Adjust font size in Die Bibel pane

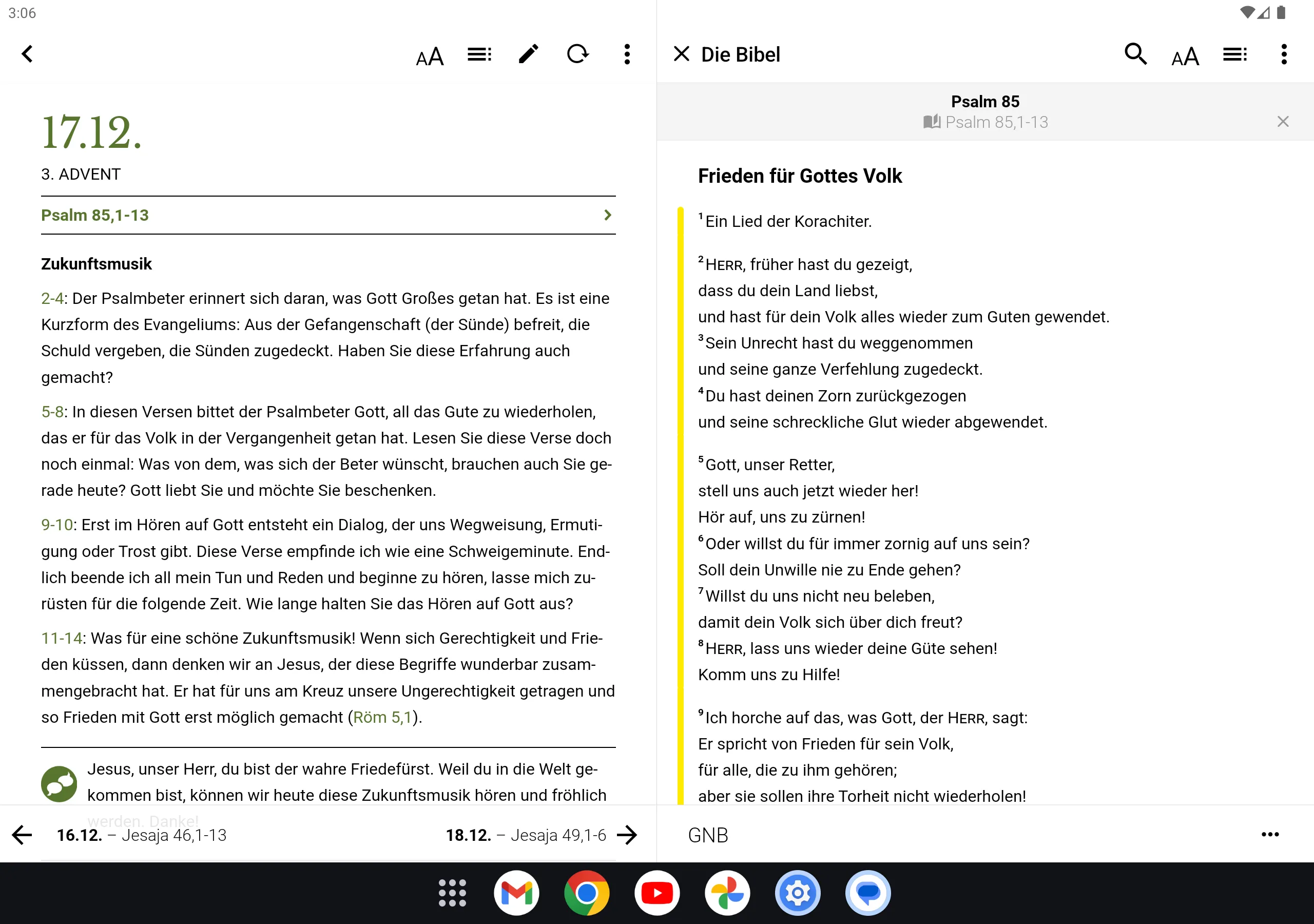coord(1185,55)
